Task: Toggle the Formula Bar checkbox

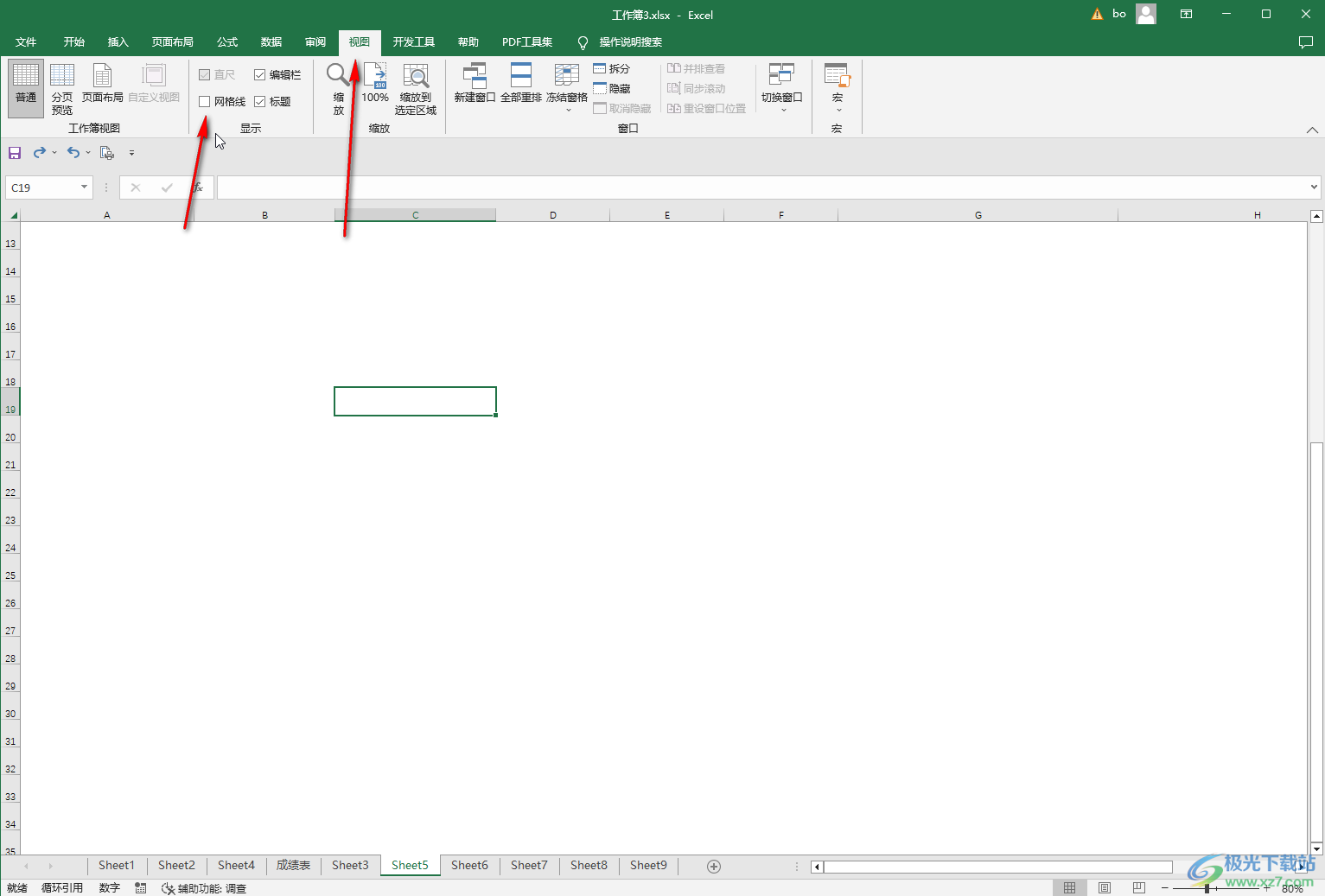Action: click(259, 74)
